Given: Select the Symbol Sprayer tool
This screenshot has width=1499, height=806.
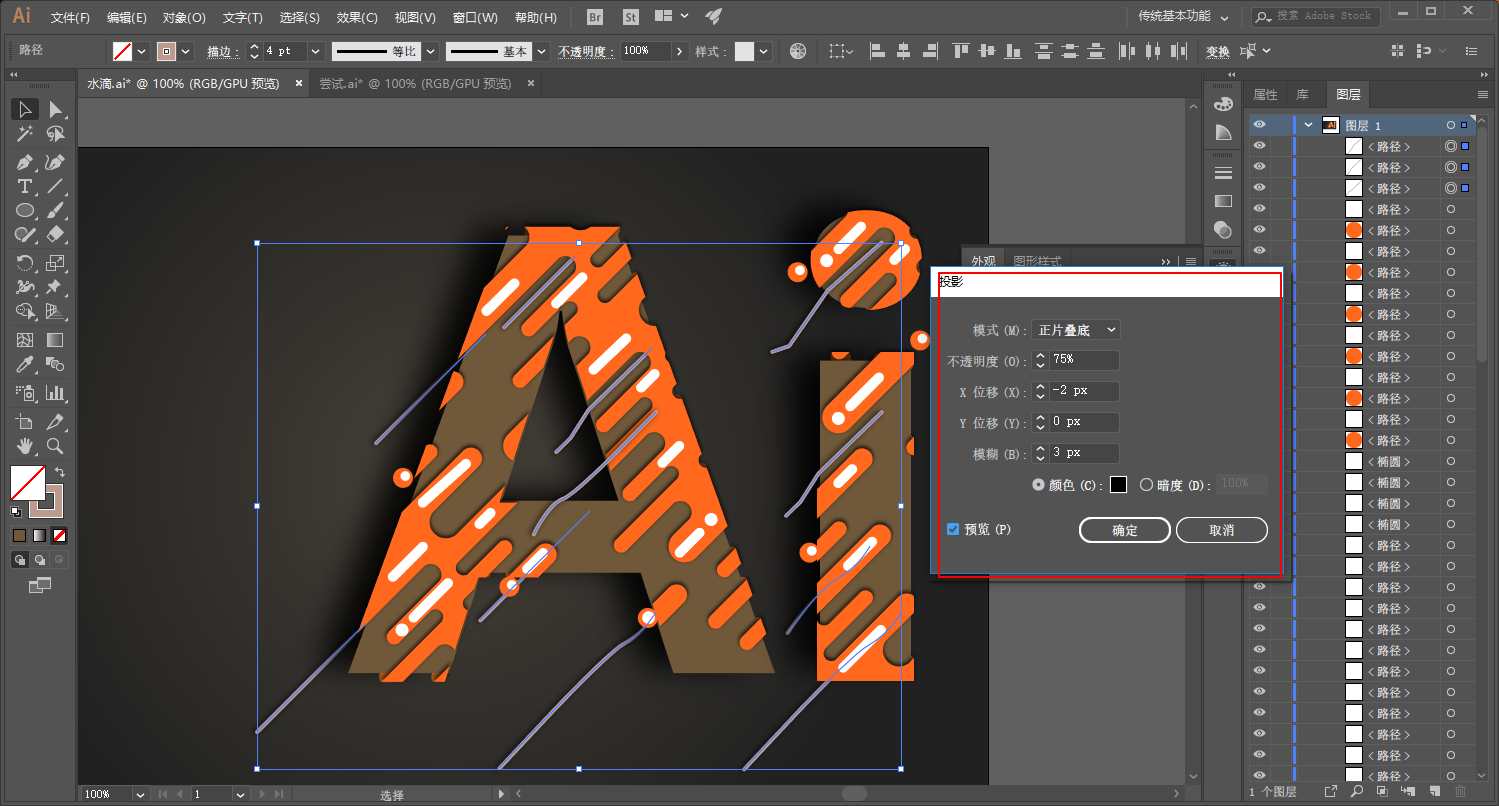Looking at the screenshot, I should (25, 393).
